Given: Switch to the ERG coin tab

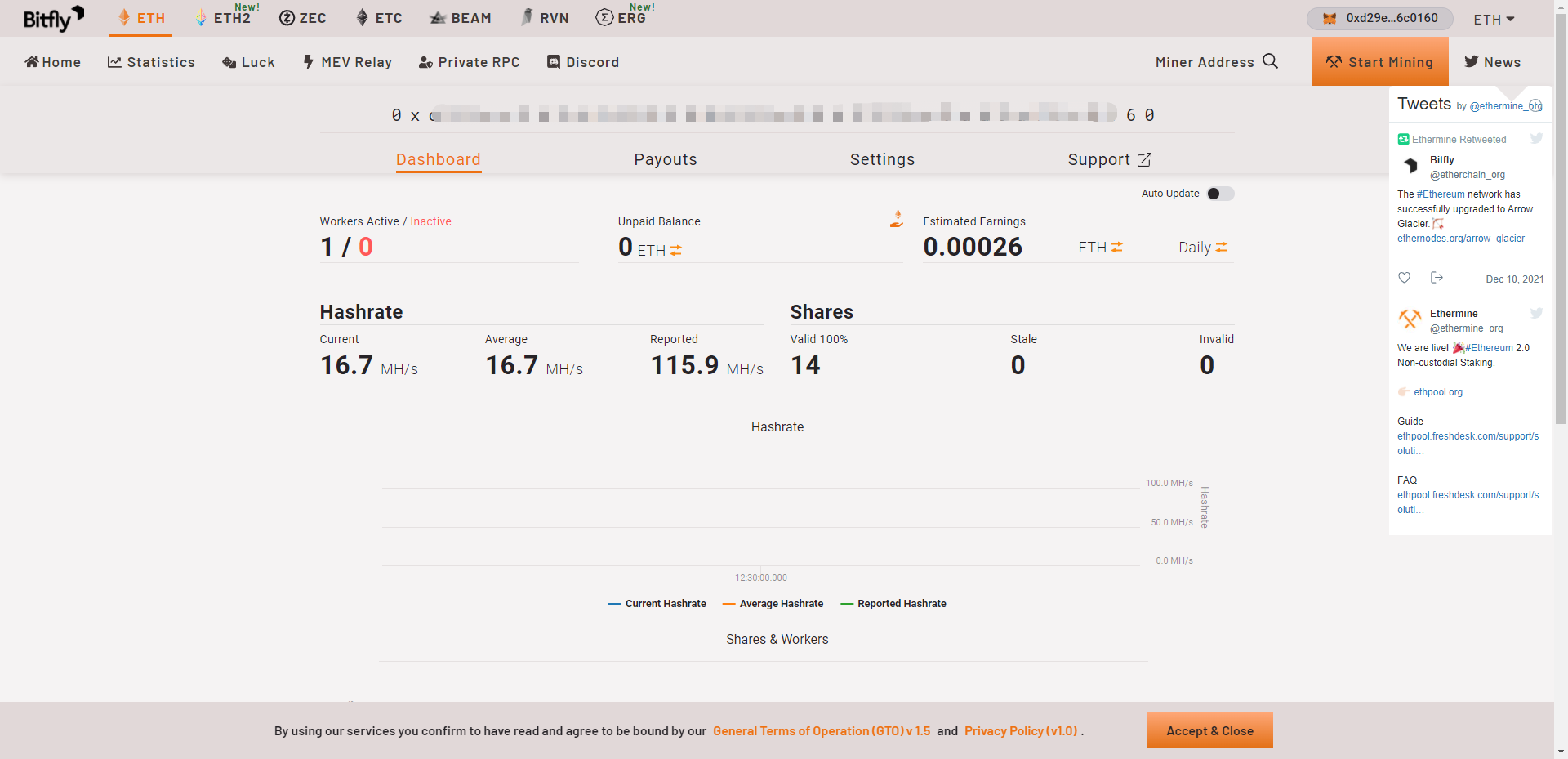Looking at the screenshot, I should click(621, 18).
